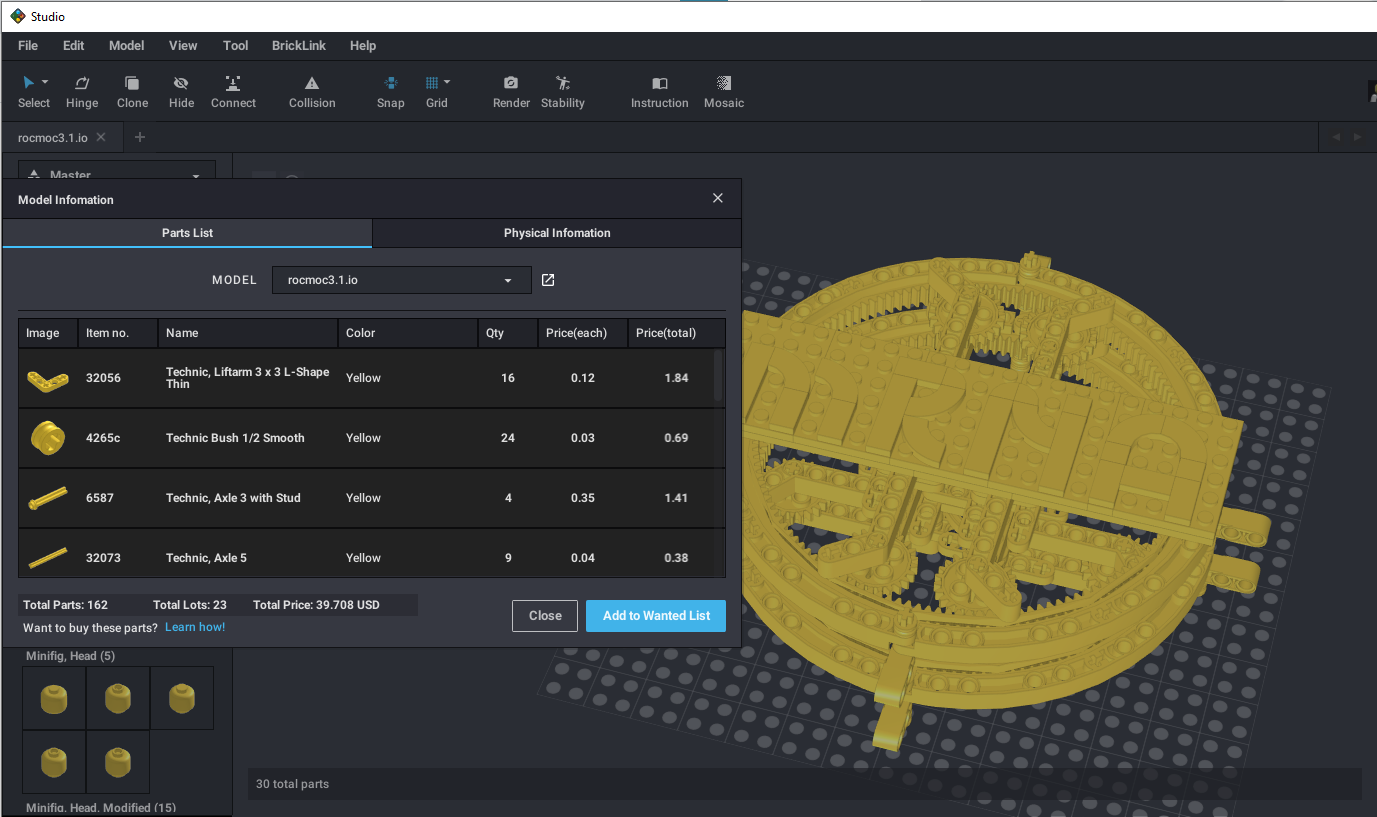1377x817 pixels.
Task: Select the Select tool in toolbar
Action: pos(33,92)
